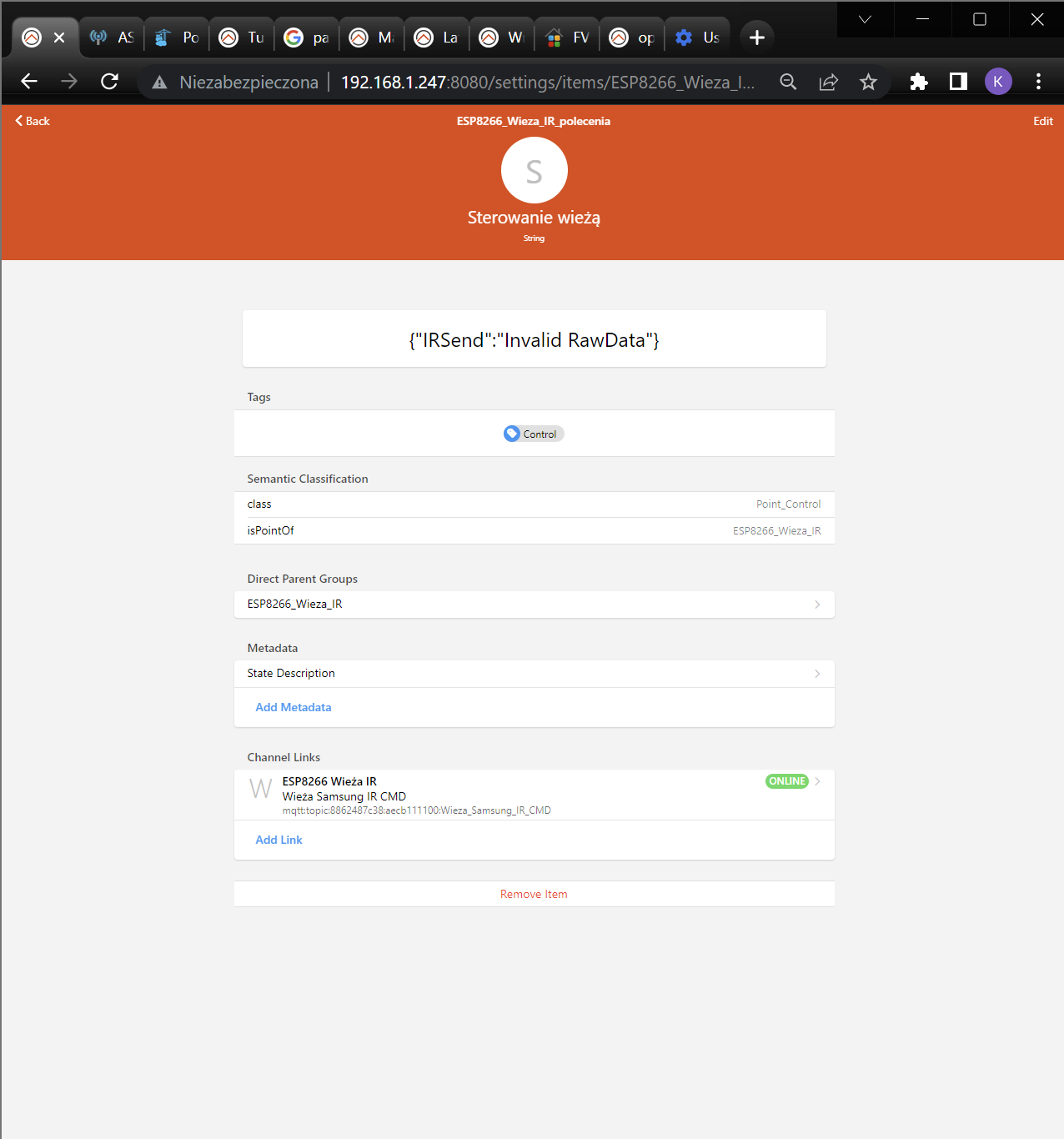
Task: Click Edit in the top bar
Action: tap(1042, 121)
